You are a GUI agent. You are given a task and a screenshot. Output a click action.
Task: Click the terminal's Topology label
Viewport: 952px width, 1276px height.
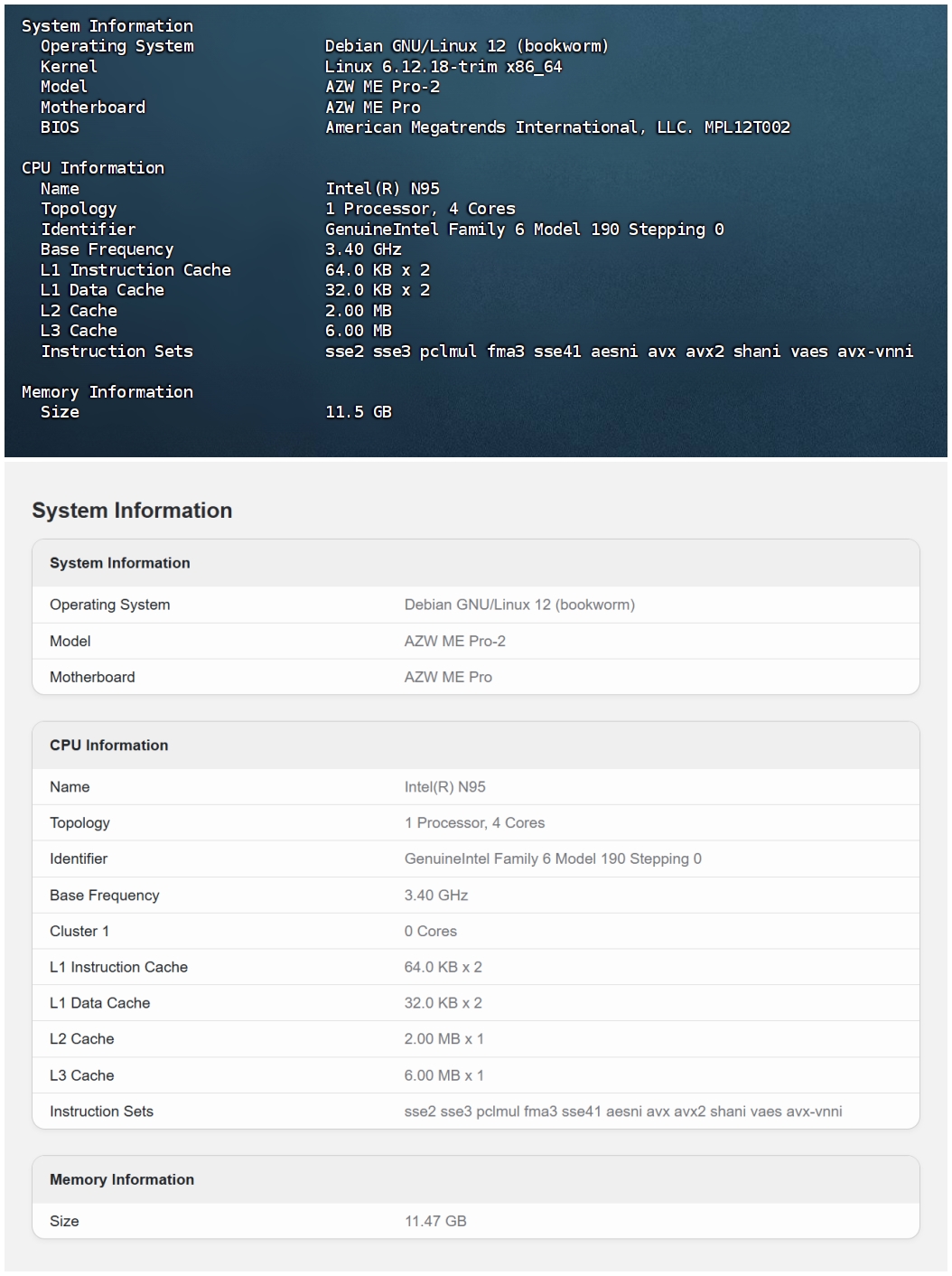[79, 209]
